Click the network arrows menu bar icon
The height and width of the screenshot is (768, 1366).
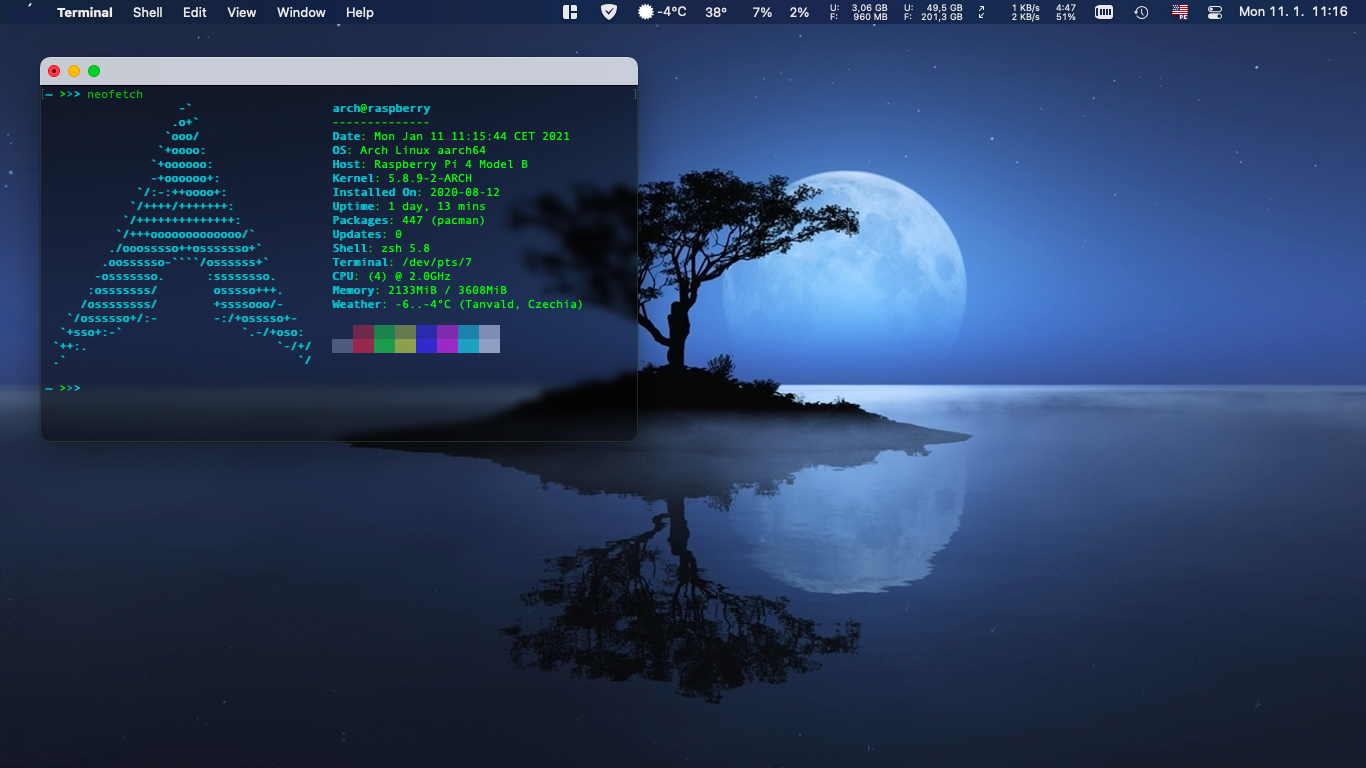click(981, 12)
